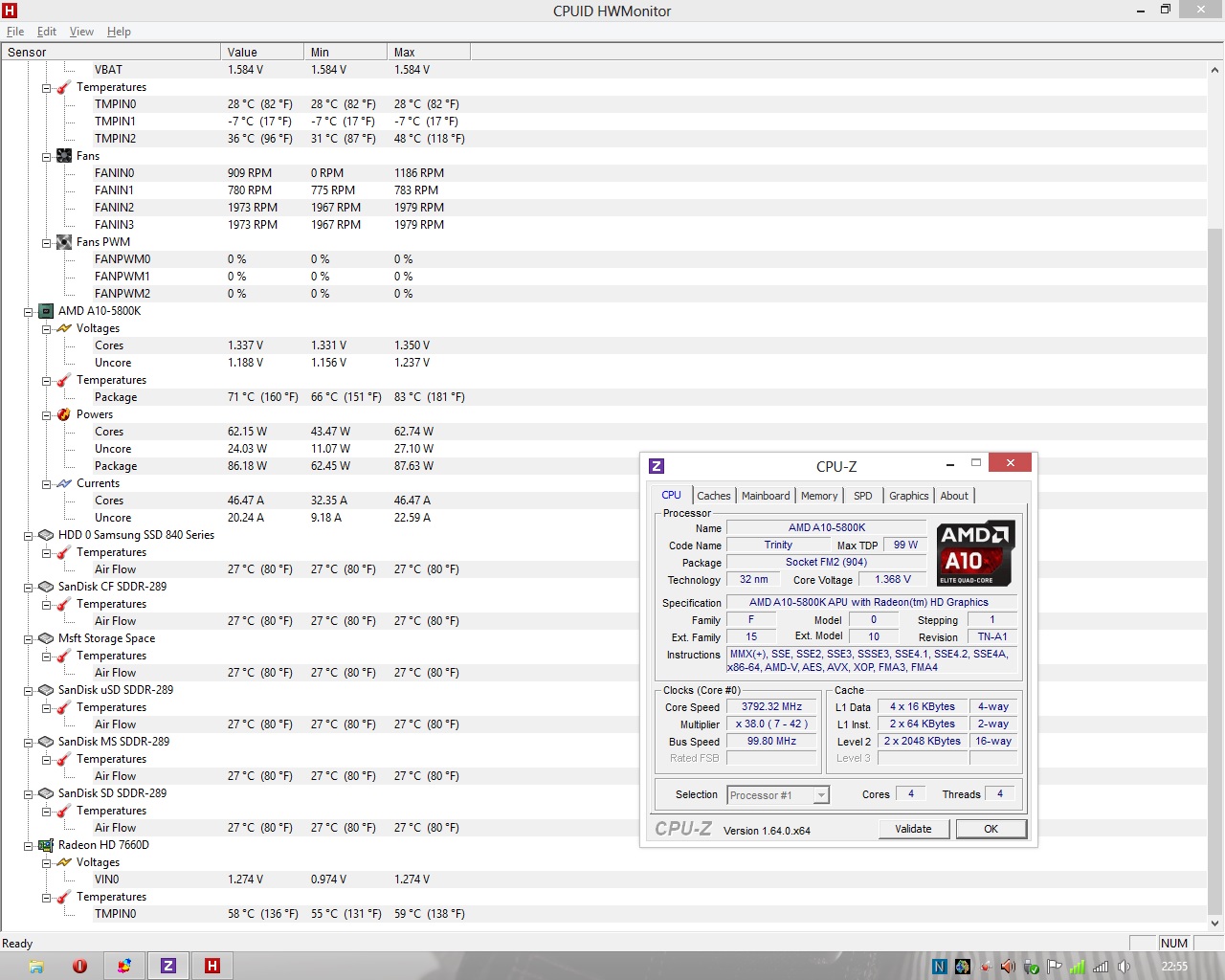Switch to the Caches tab in CPU-Z
1225x980 pixels.
click(713, 496)
